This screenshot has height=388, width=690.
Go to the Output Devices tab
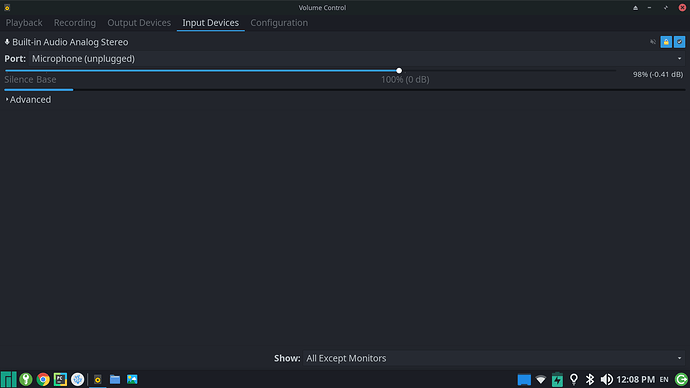139,23
